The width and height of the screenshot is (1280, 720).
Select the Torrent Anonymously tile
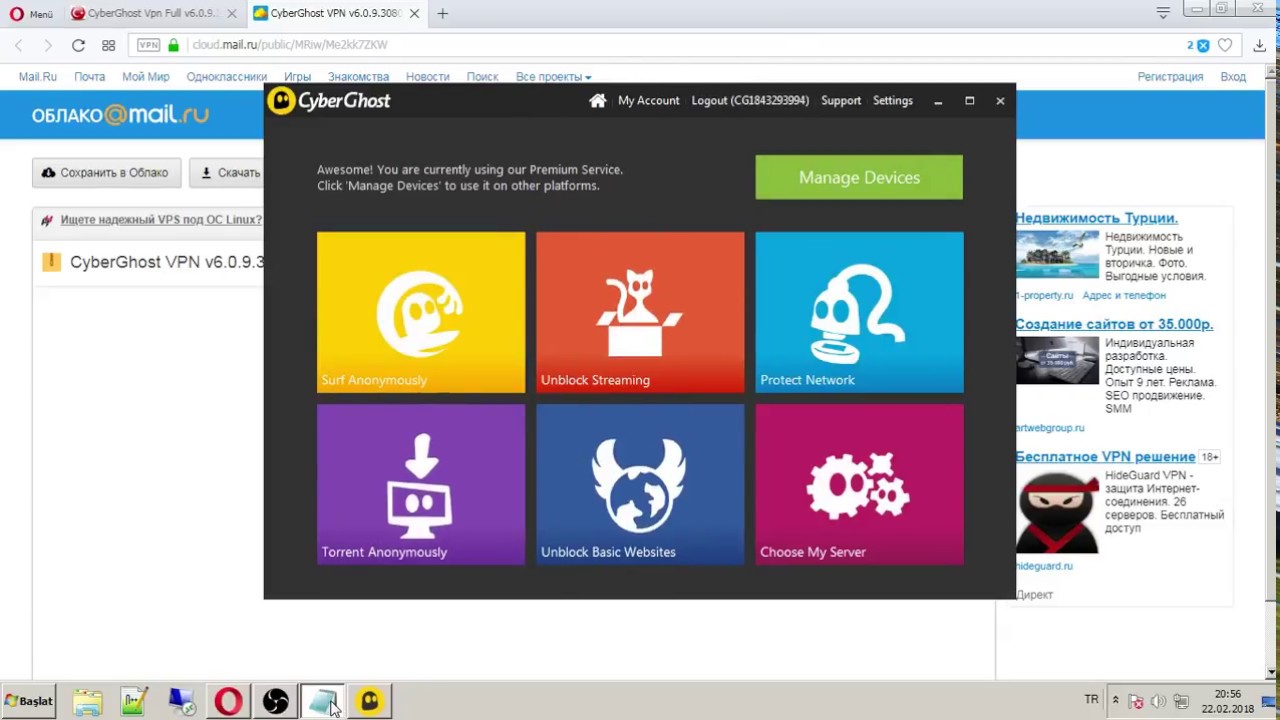[421, 484]
